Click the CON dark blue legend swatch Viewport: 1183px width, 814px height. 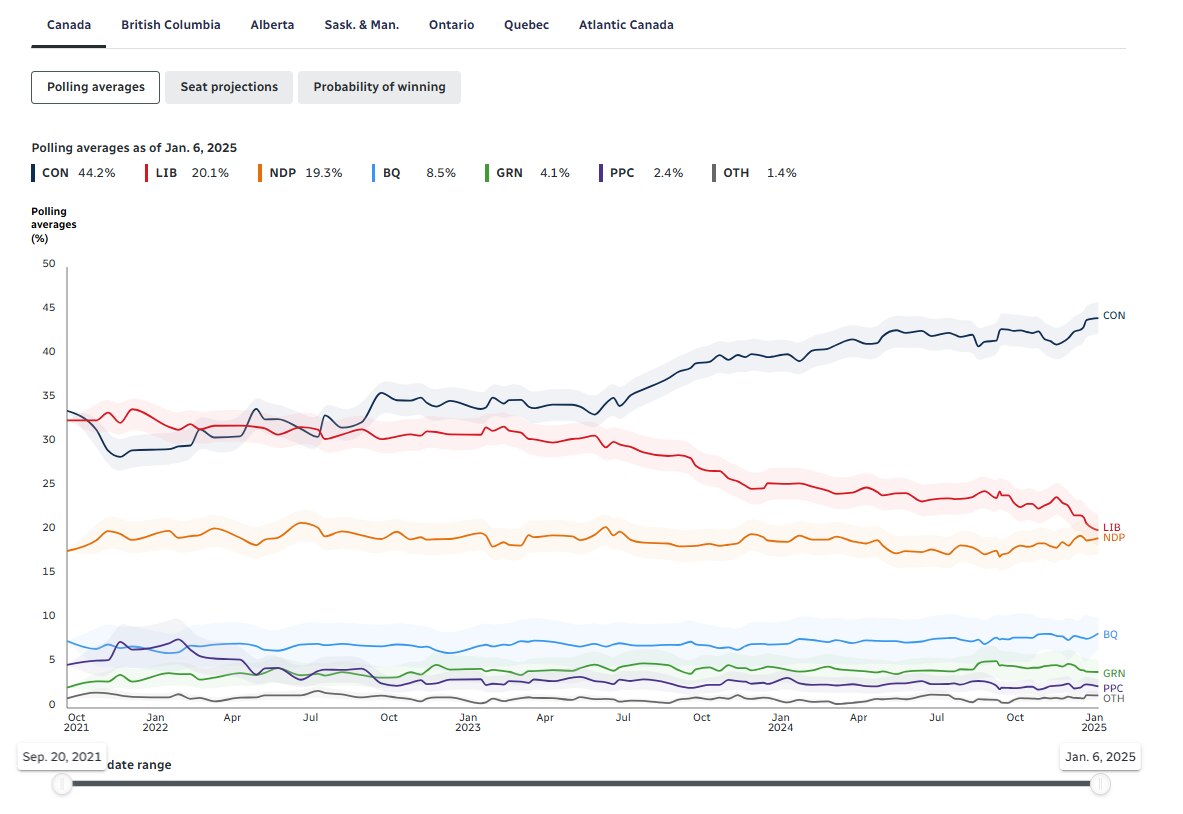point(34,173)
